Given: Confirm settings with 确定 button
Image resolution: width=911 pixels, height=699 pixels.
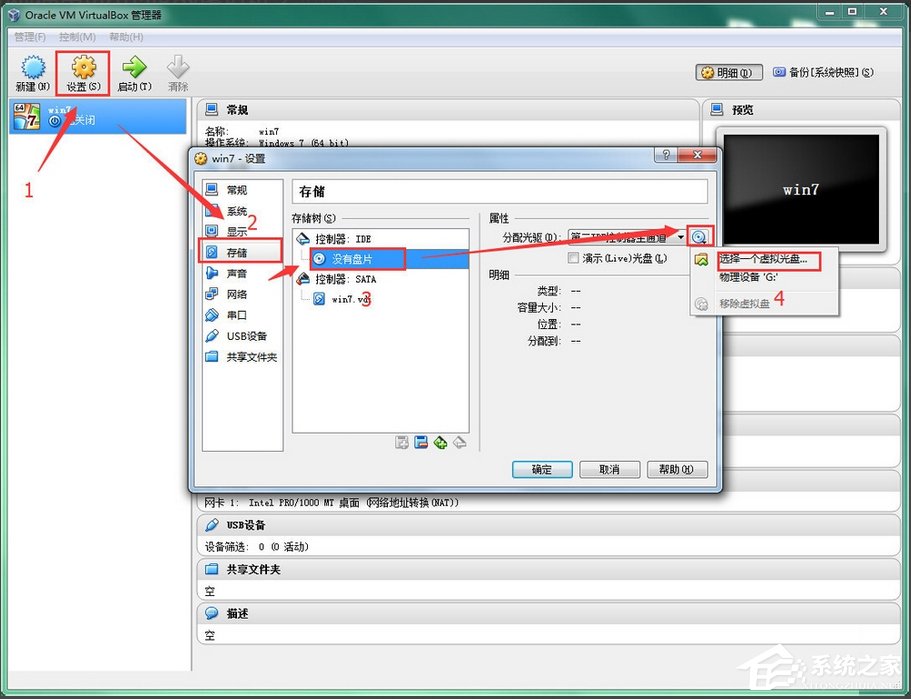Looking at the screenshot, I should [x=541, y=469].
